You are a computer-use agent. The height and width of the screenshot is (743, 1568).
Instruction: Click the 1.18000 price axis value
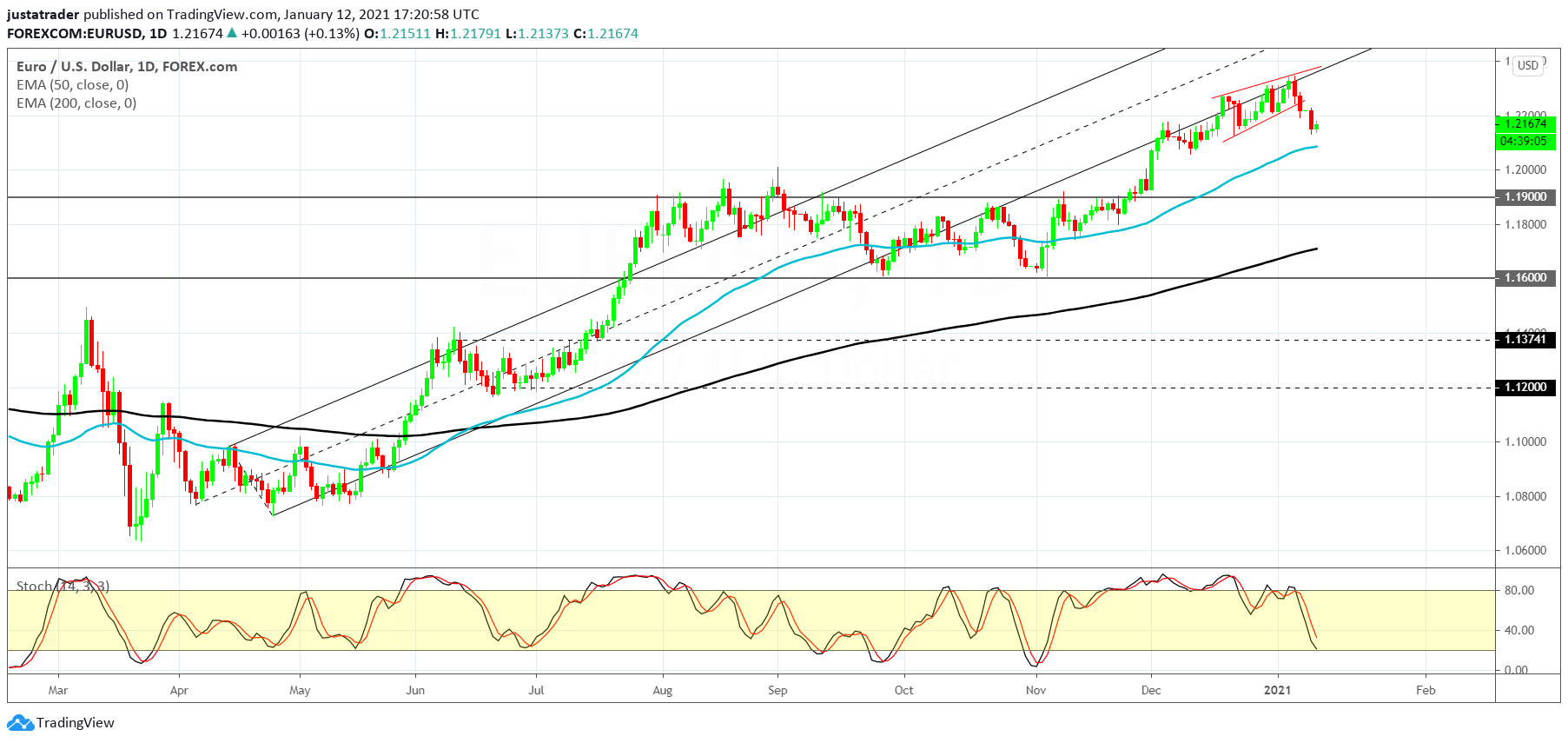[1526, 225]
